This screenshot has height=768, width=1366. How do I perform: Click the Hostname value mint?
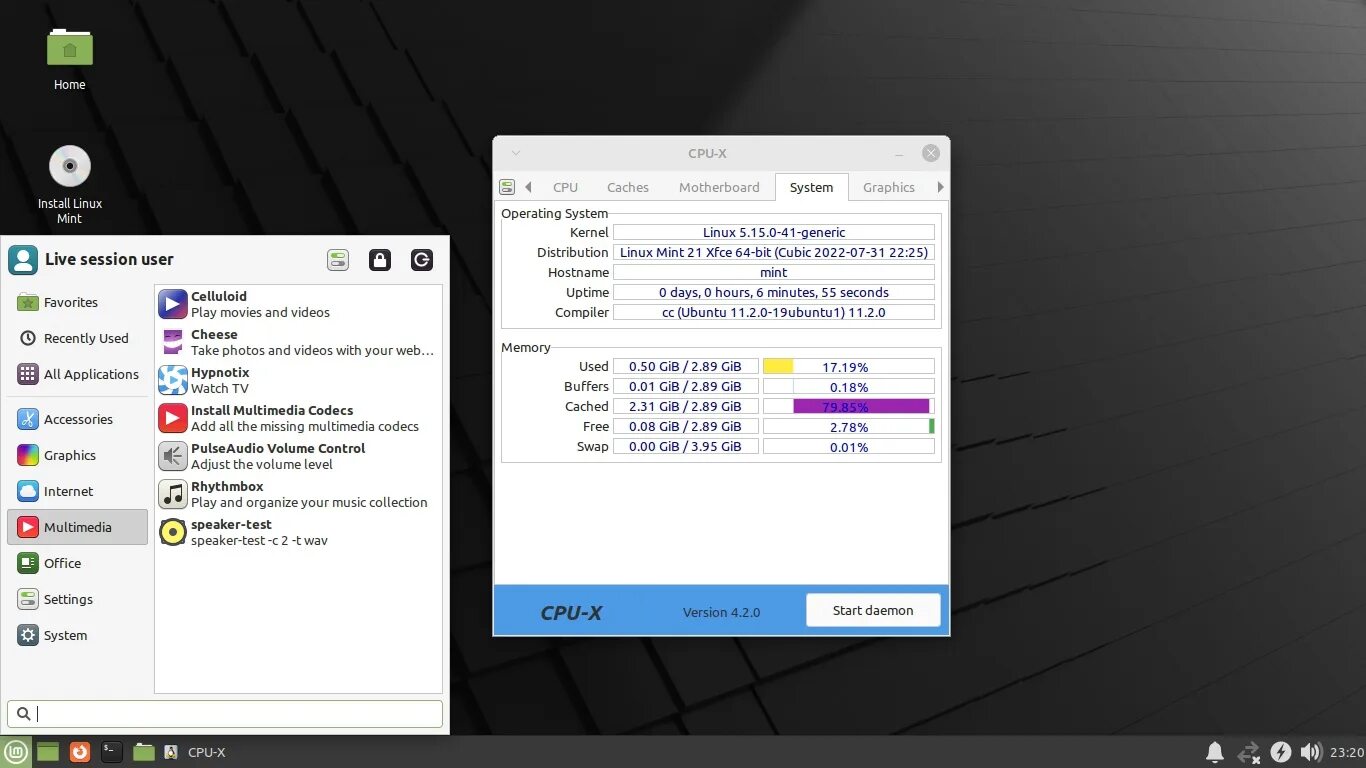[x=774, y=272]
